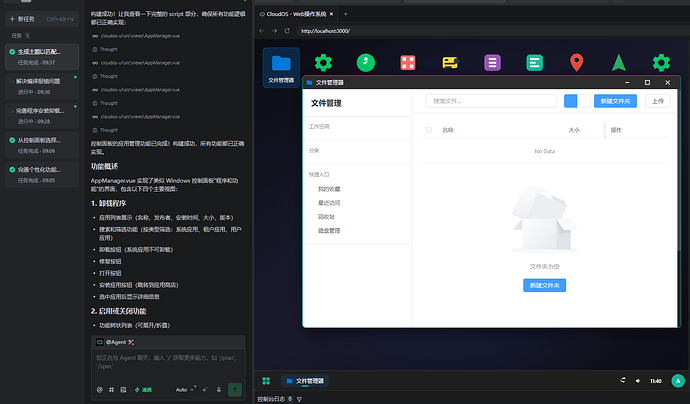Click the 操作 column header
Viewport: 690px width, 404px height.
(616, 130)
